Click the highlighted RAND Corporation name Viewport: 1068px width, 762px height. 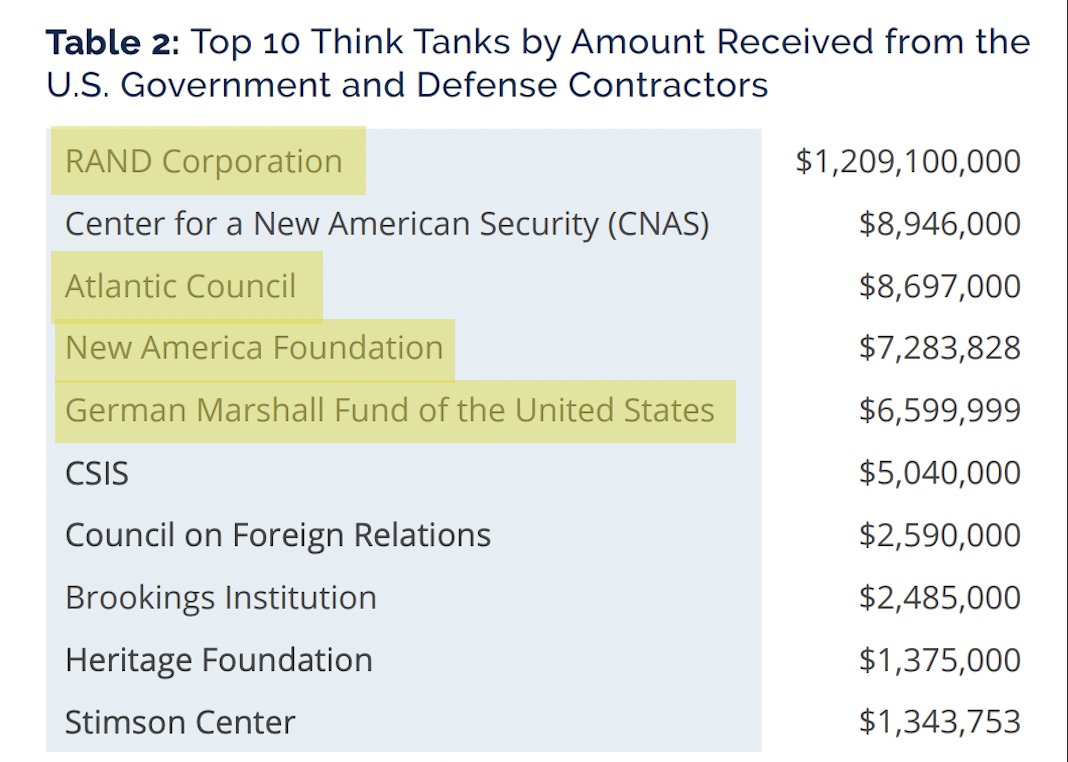pyautogui.click(x=203, y=161)
